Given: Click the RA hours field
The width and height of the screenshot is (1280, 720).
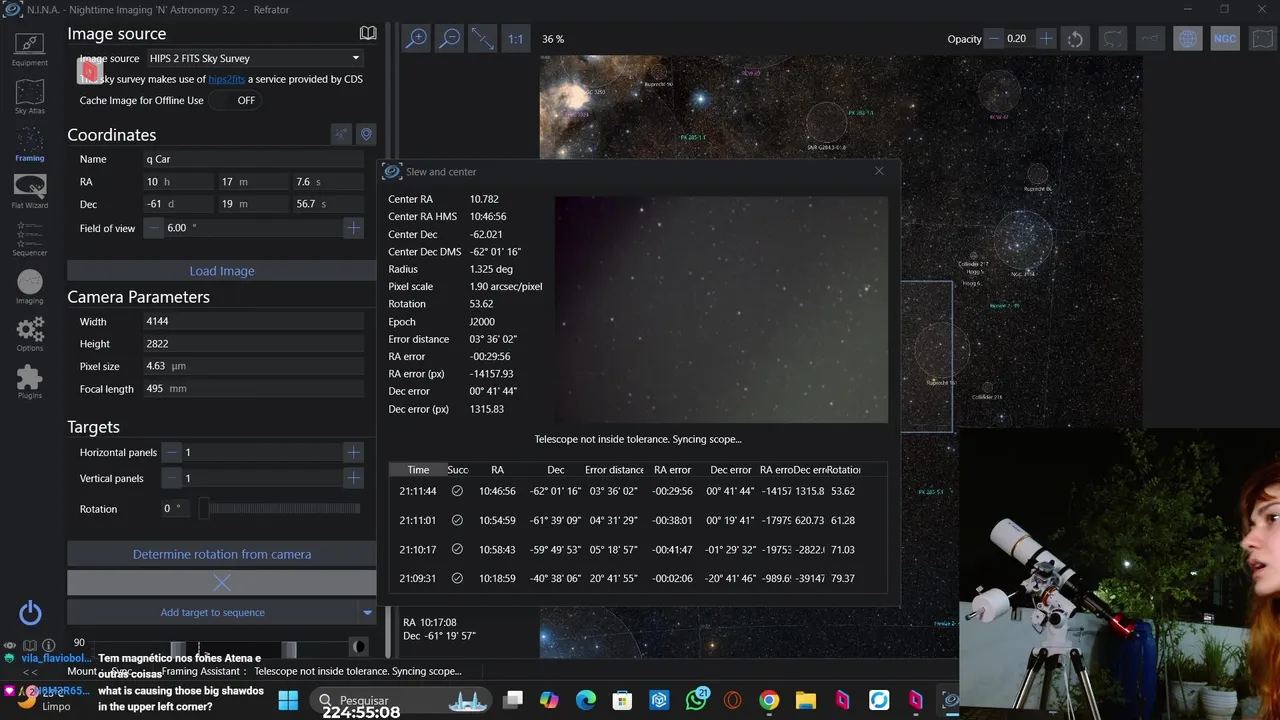Looking at the screenshot, I should [x=179, y=182].
